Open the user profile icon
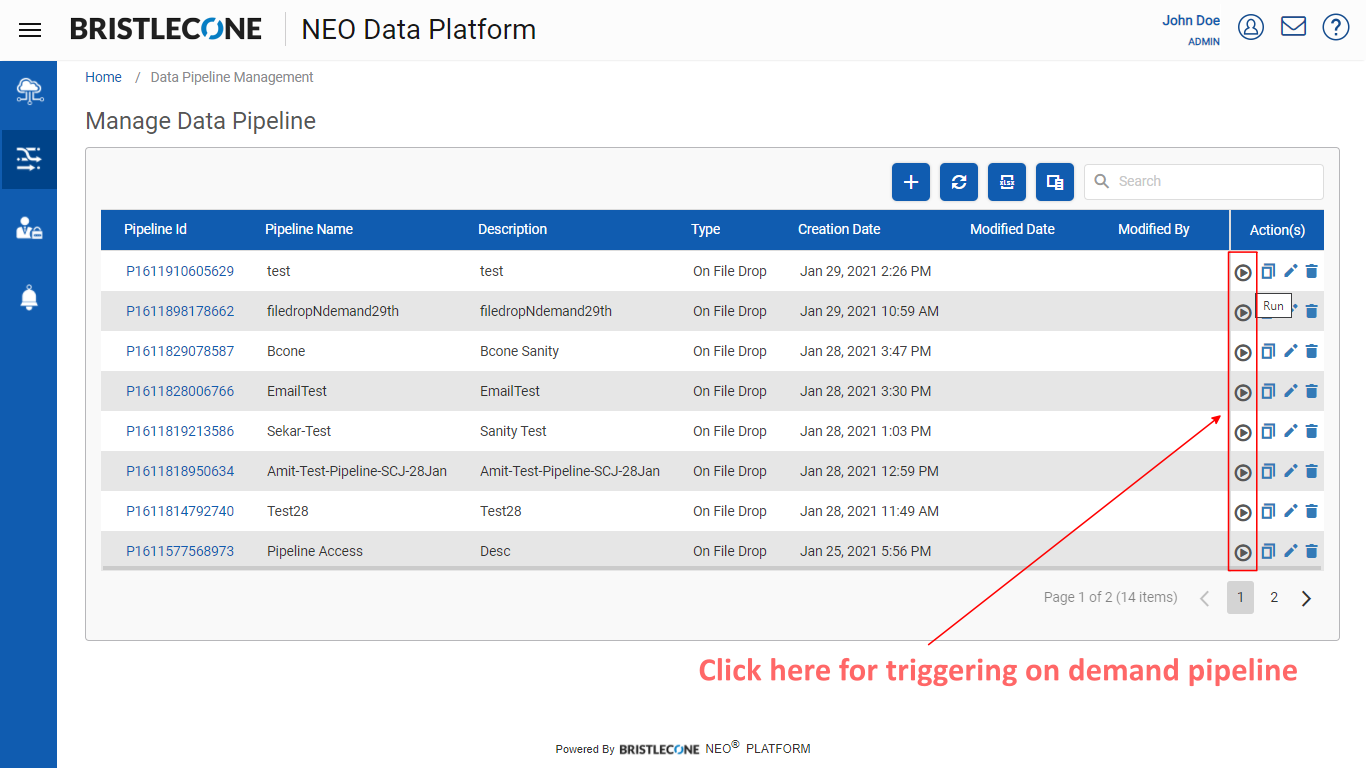 point(1251,27)
